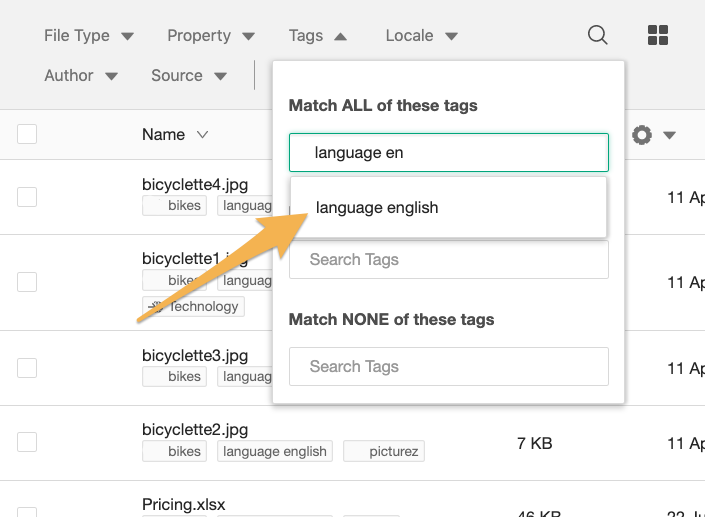
Task: Check the box for bicyclette2.jpg
Action: pyautogui.click(x=27, y=442)
